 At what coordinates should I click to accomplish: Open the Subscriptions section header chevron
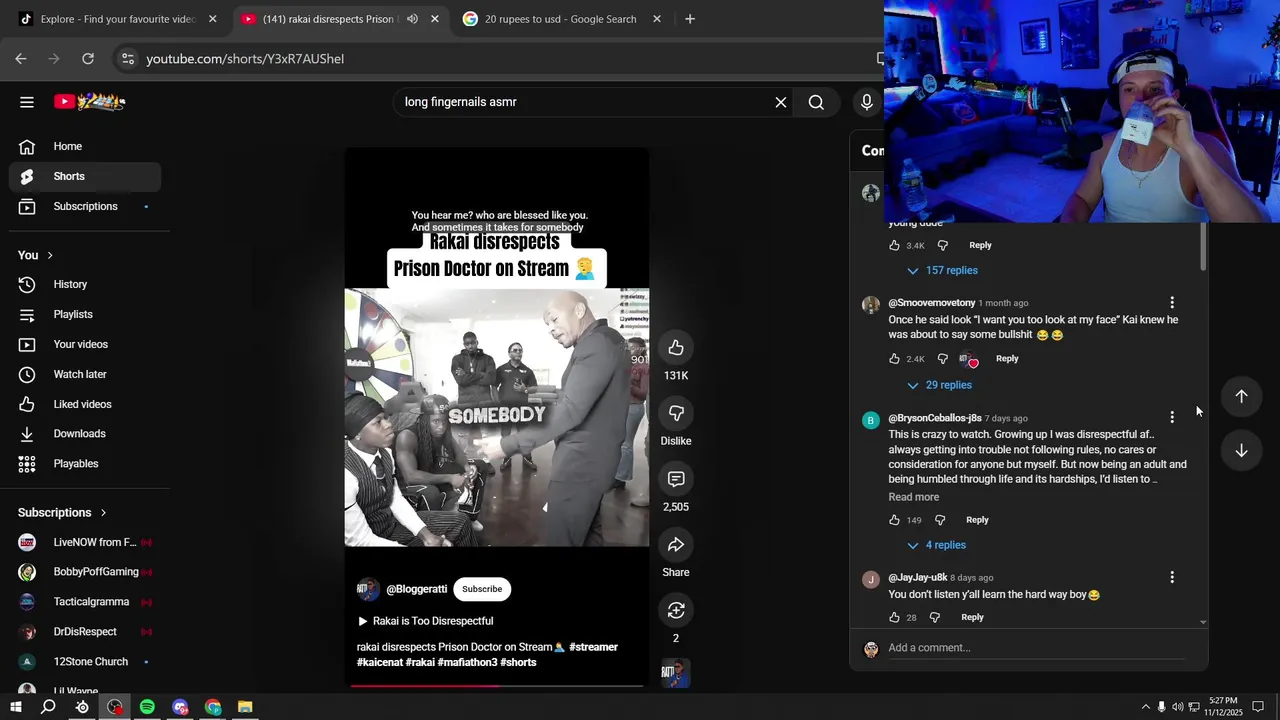tap(103, 513)
